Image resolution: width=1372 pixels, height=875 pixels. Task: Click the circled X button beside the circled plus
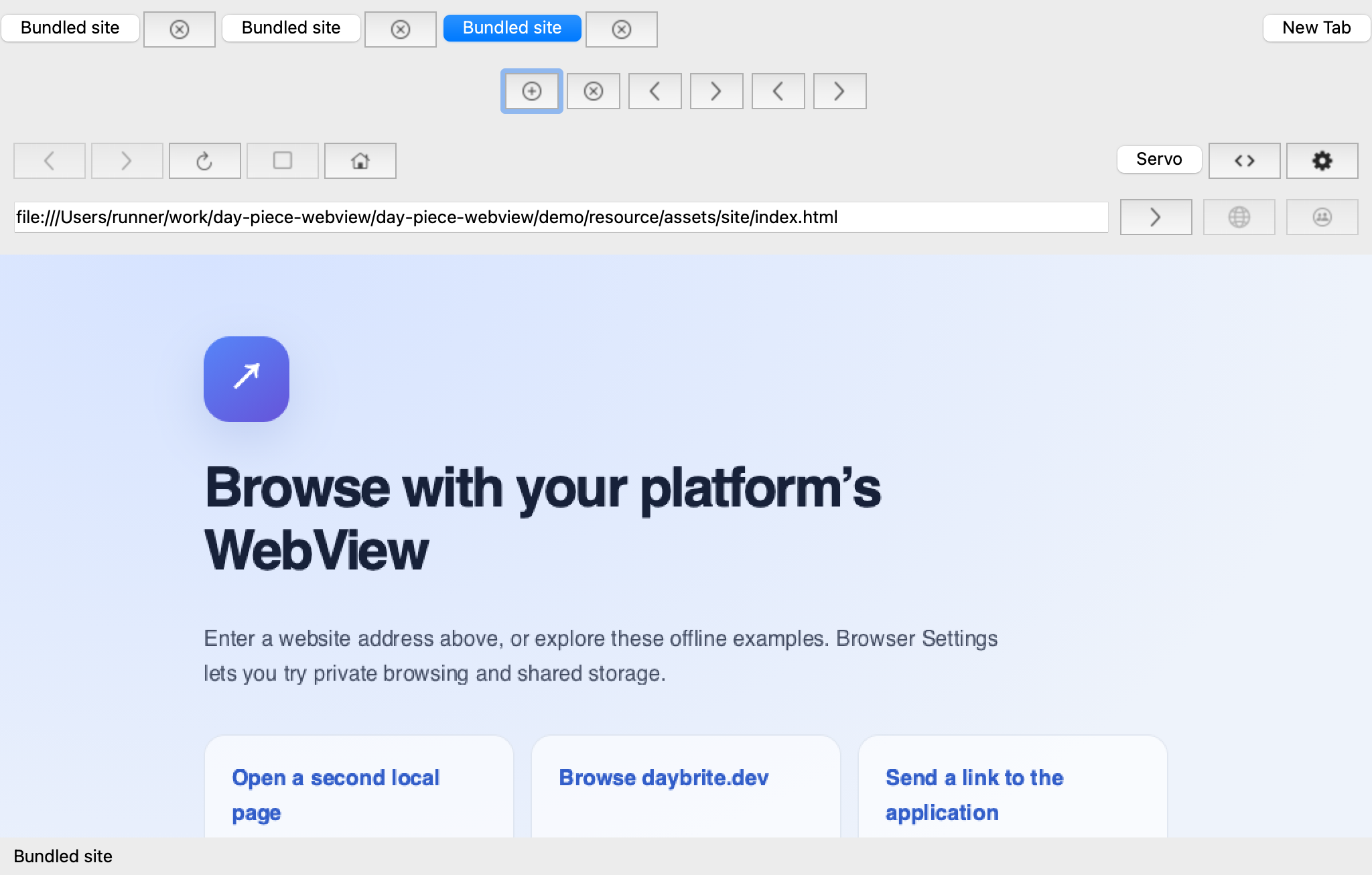point(594,91)
